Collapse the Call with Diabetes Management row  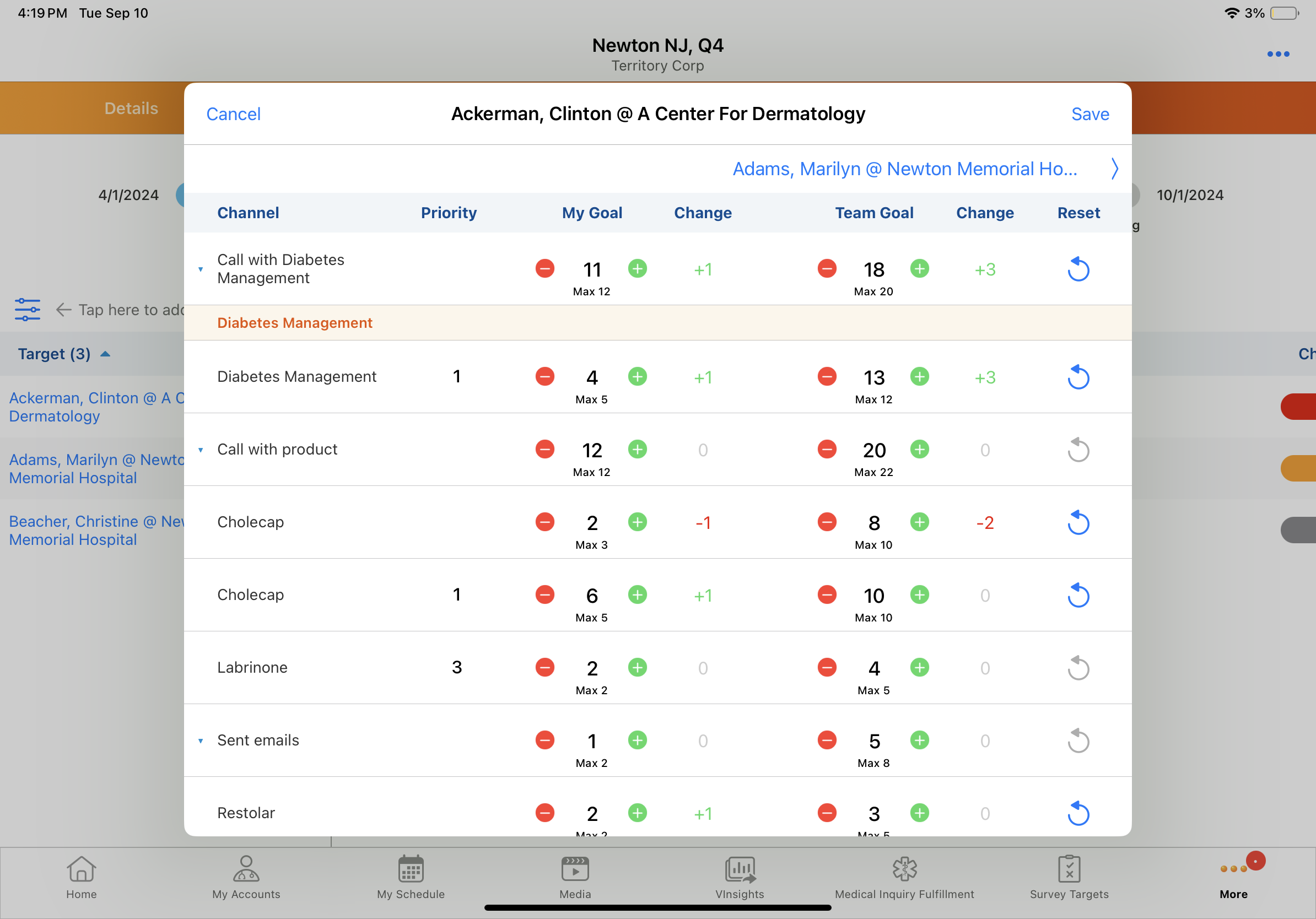coord(201,269)
